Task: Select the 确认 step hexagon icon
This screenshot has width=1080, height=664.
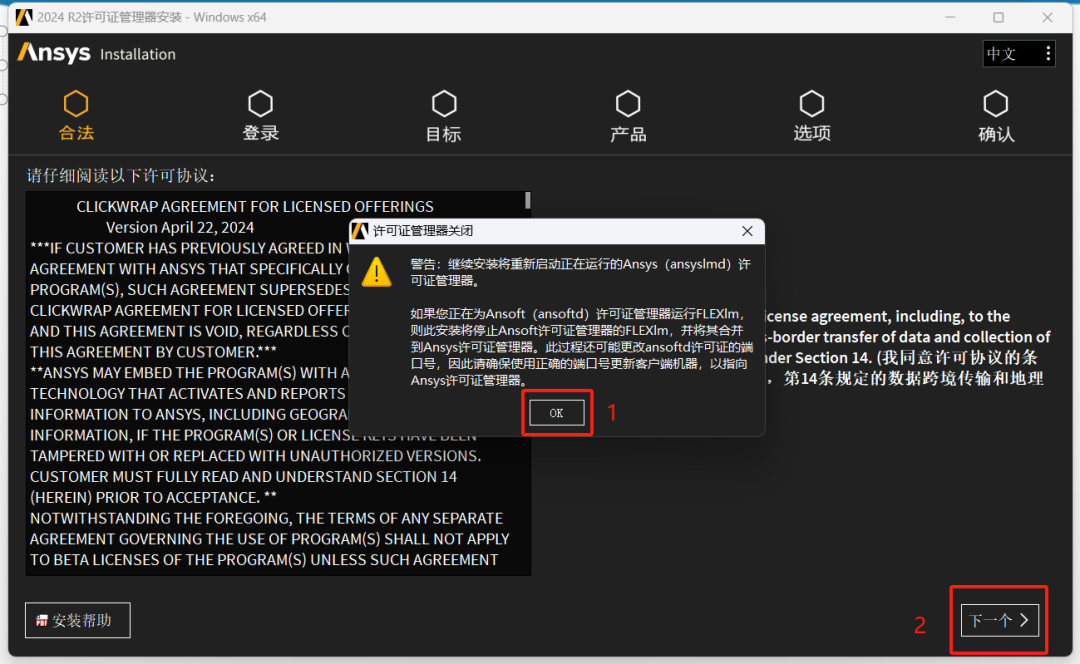Action: pos(996,104)
